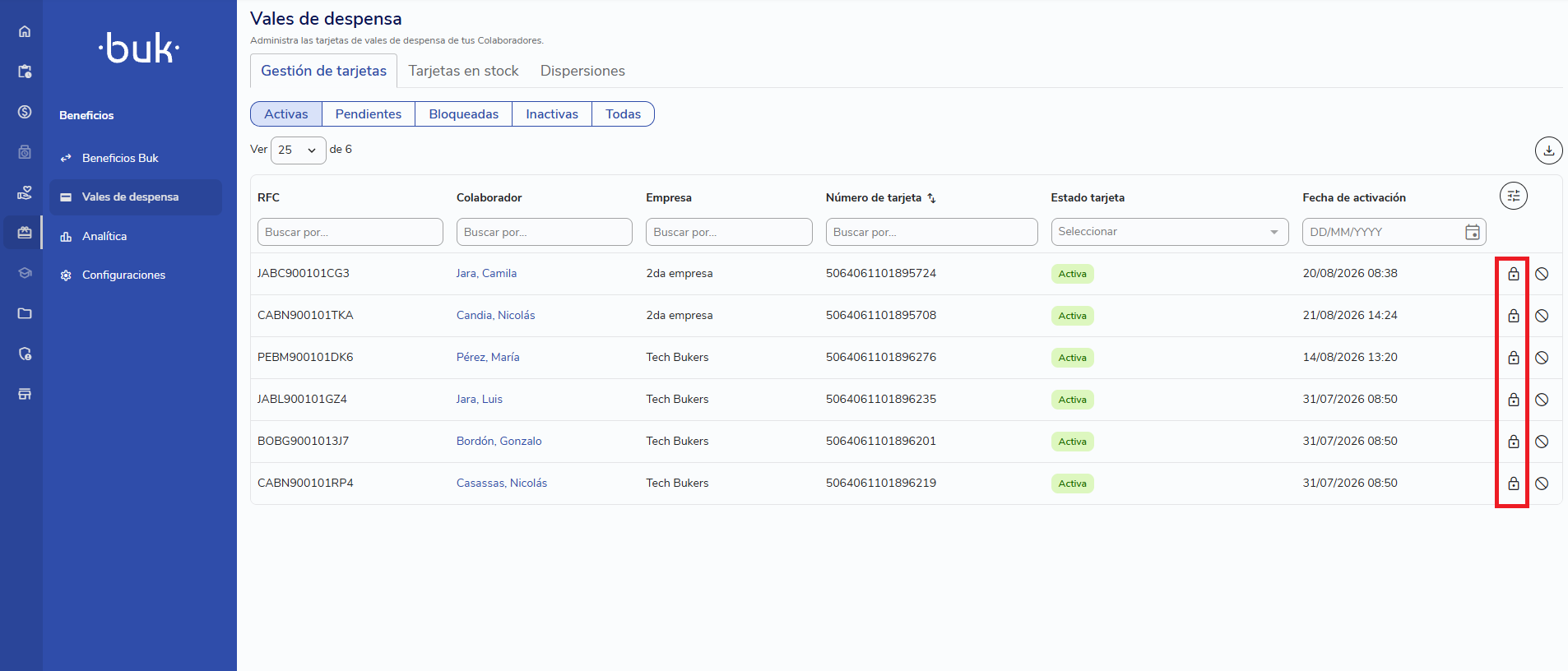Screen dimensions: 1568x671
Task: Lock card of Candia, Nicolás
Action: pos(1513,316)
